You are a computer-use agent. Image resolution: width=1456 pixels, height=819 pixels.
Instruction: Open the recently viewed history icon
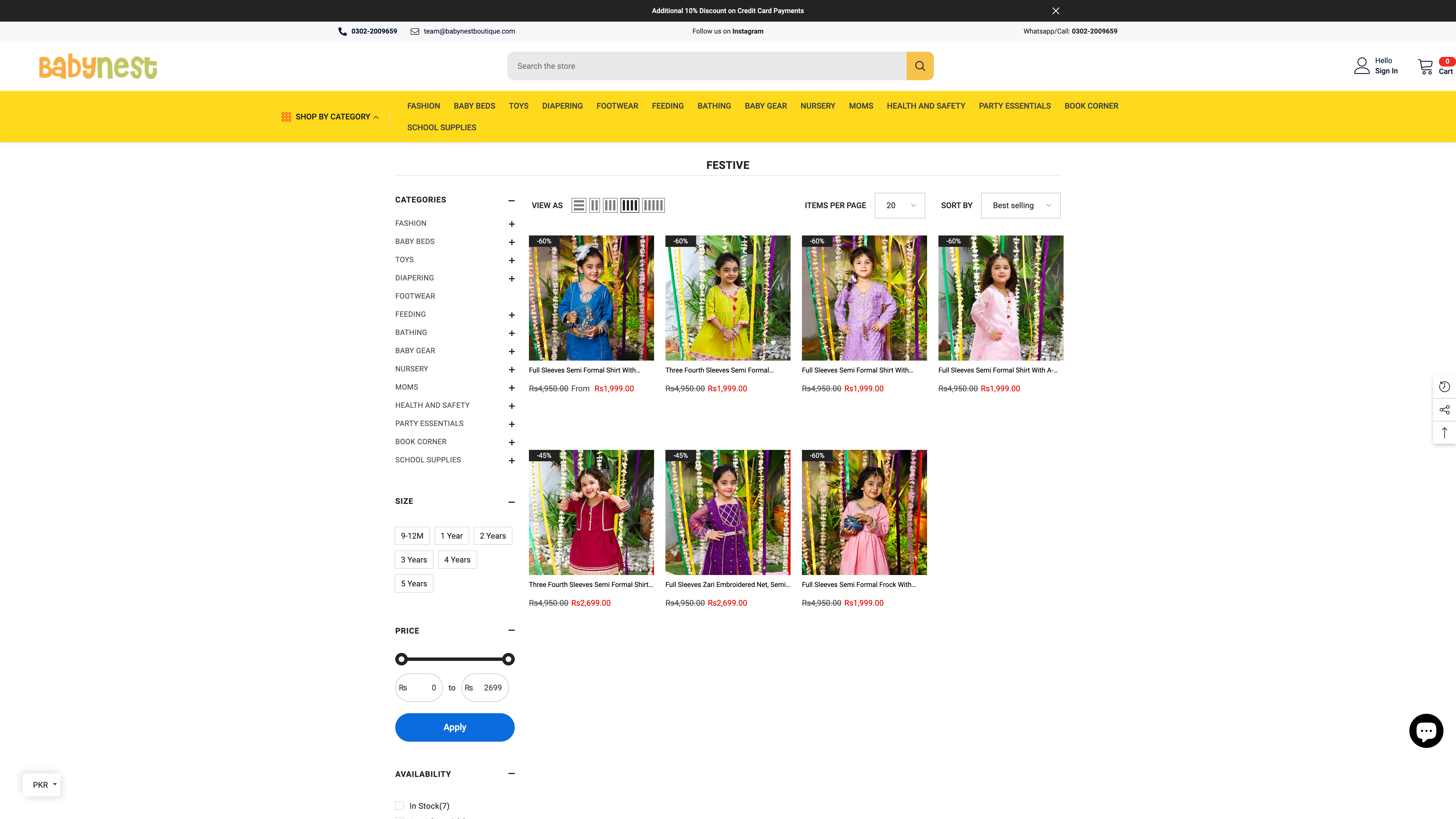point(1445,387)
